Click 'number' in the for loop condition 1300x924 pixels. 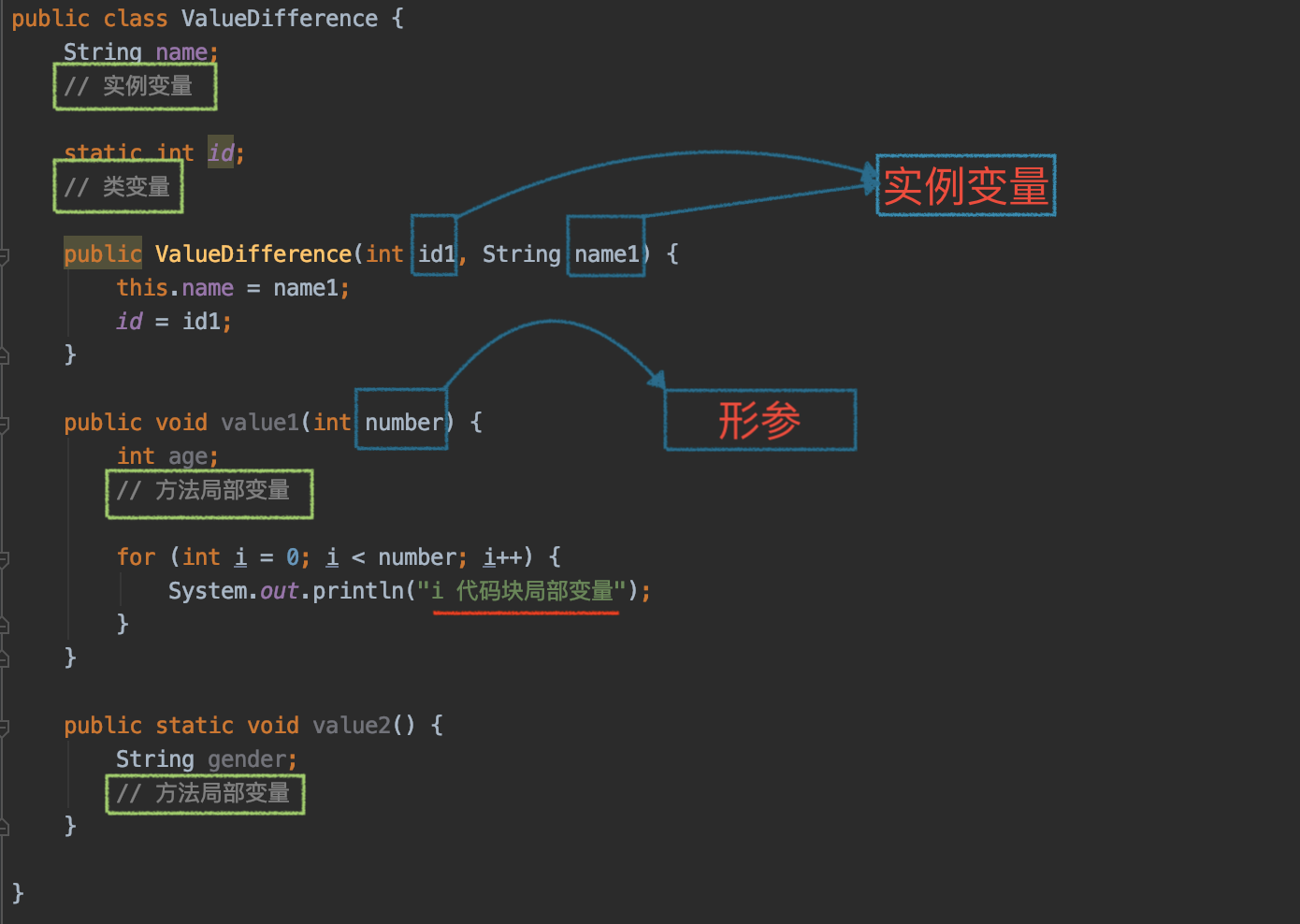417,557
